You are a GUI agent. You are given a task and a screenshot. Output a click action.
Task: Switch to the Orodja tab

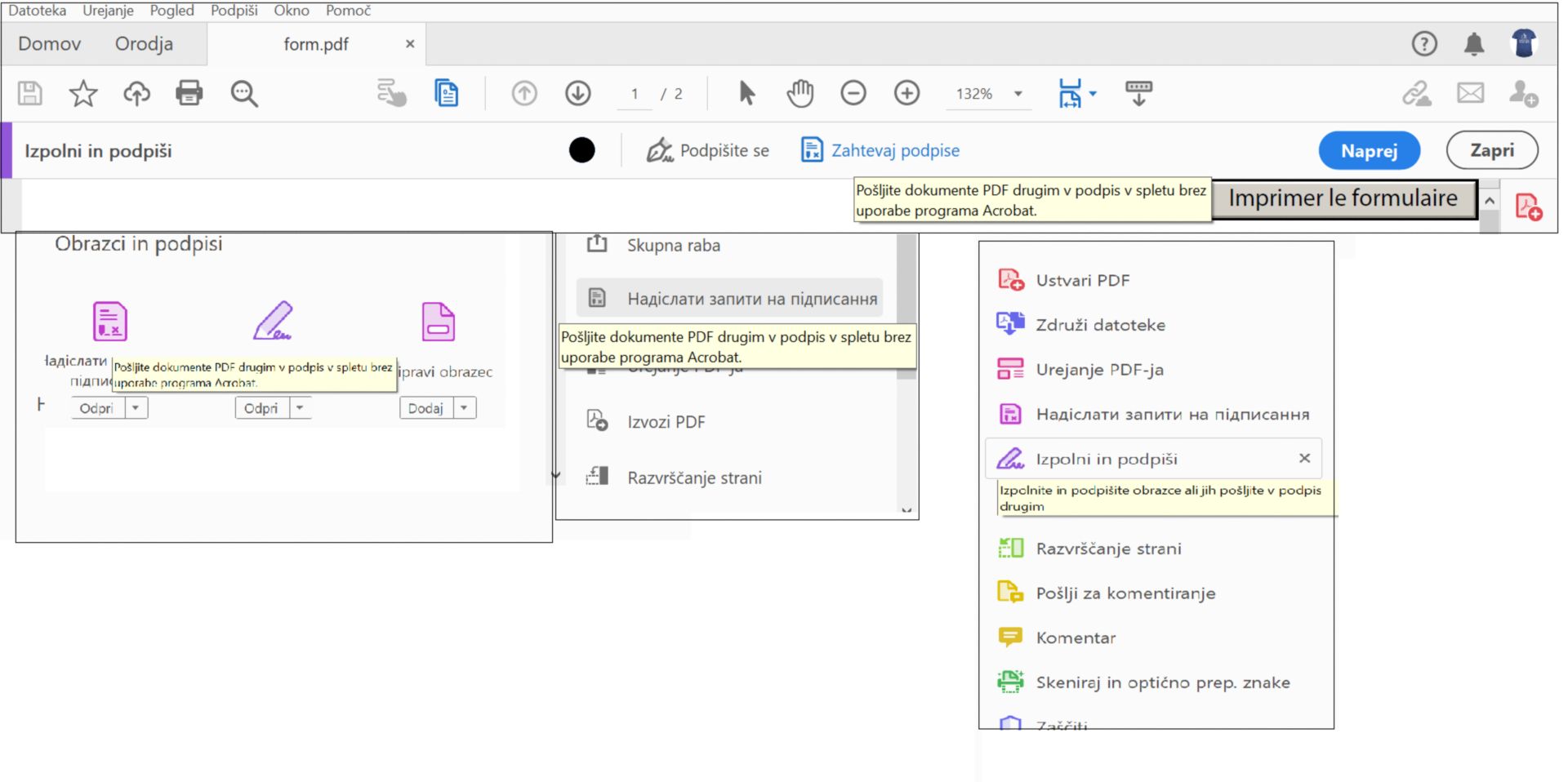tap(144, 44)
